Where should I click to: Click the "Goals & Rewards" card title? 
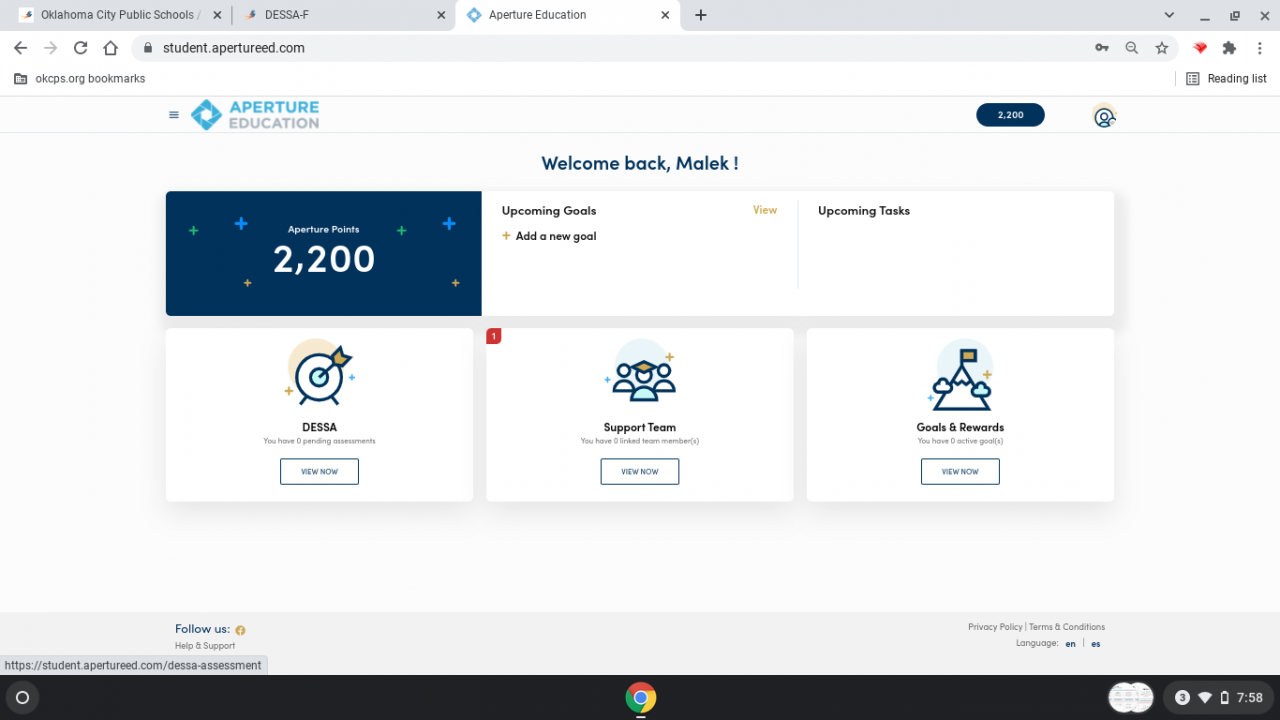pyautogui.click(x=960, y=427)
